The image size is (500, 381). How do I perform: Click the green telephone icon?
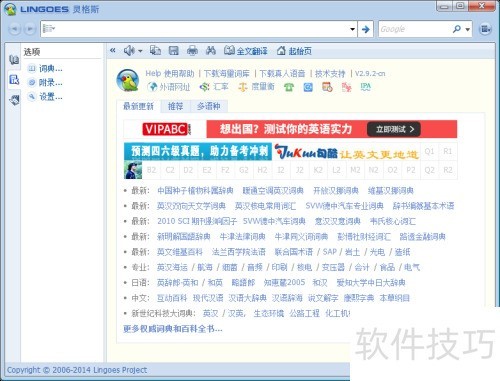pyautogui.click(x=289, y=87)
